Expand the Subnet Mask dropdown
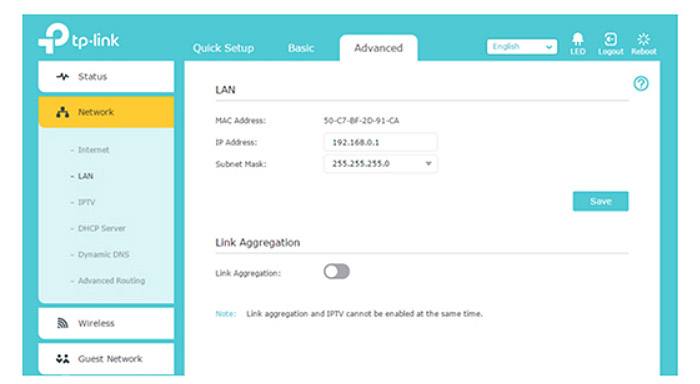 (380, 164)
